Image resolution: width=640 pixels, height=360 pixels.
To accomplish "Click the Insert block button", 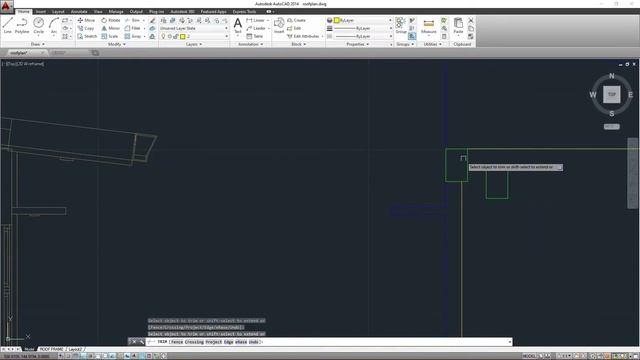I will [x=279, y=25].
